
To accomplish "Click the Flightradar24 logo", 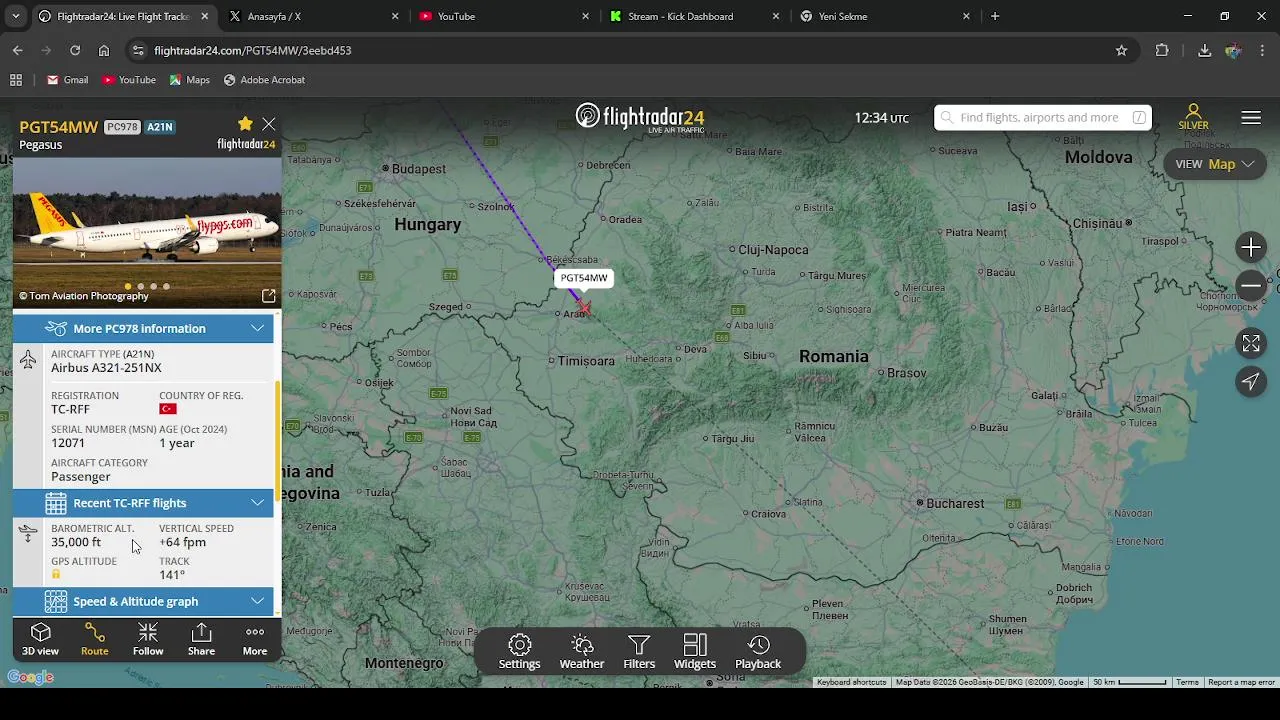I will click(640, 117).
